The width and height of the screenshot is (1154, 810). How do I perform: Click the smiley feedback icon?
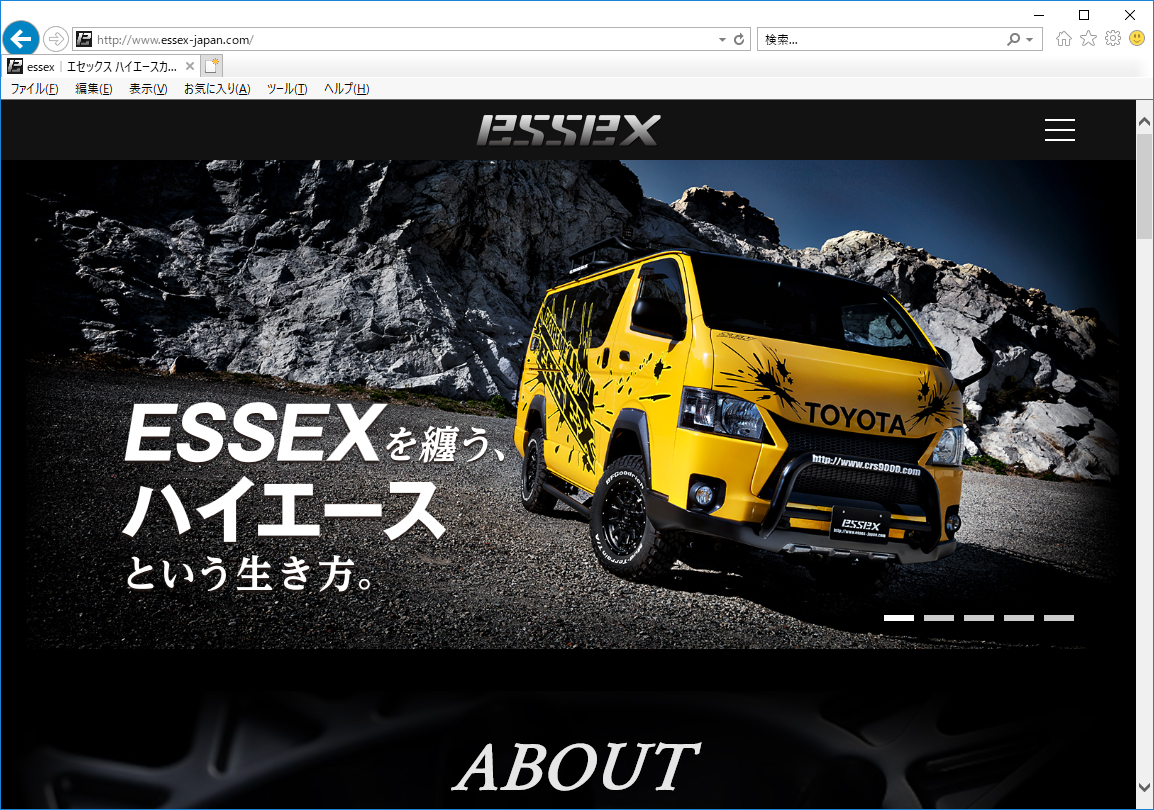click(x=1137, y=38)
